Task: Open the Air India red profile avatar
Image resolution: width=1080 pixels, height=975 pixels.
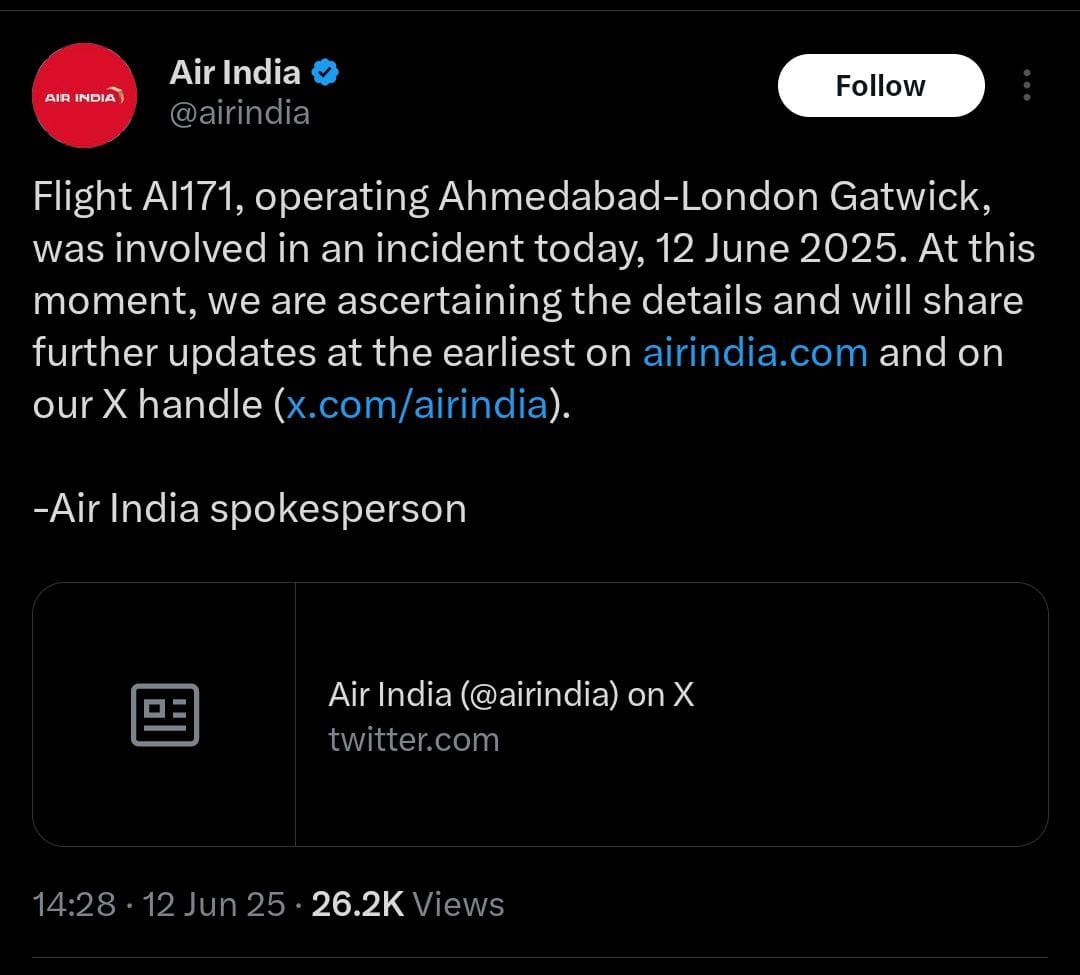Action: pos(84,95)
